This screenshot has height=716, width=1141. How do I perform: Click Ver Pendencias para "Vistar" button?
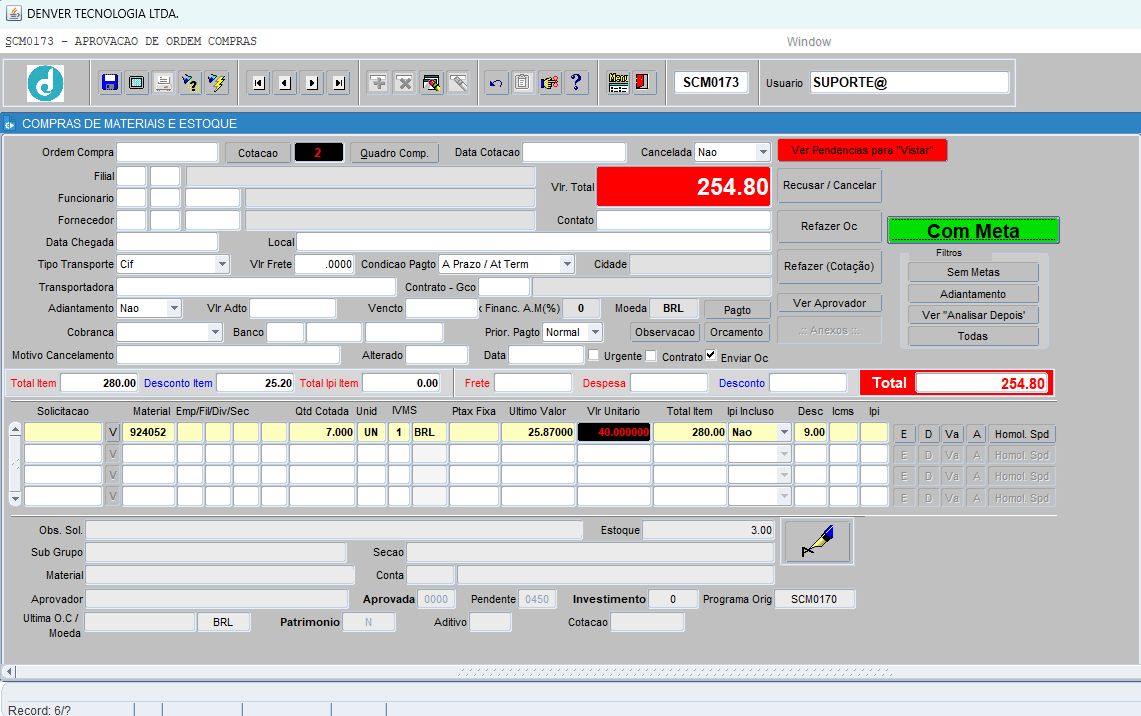pos(862,151)
